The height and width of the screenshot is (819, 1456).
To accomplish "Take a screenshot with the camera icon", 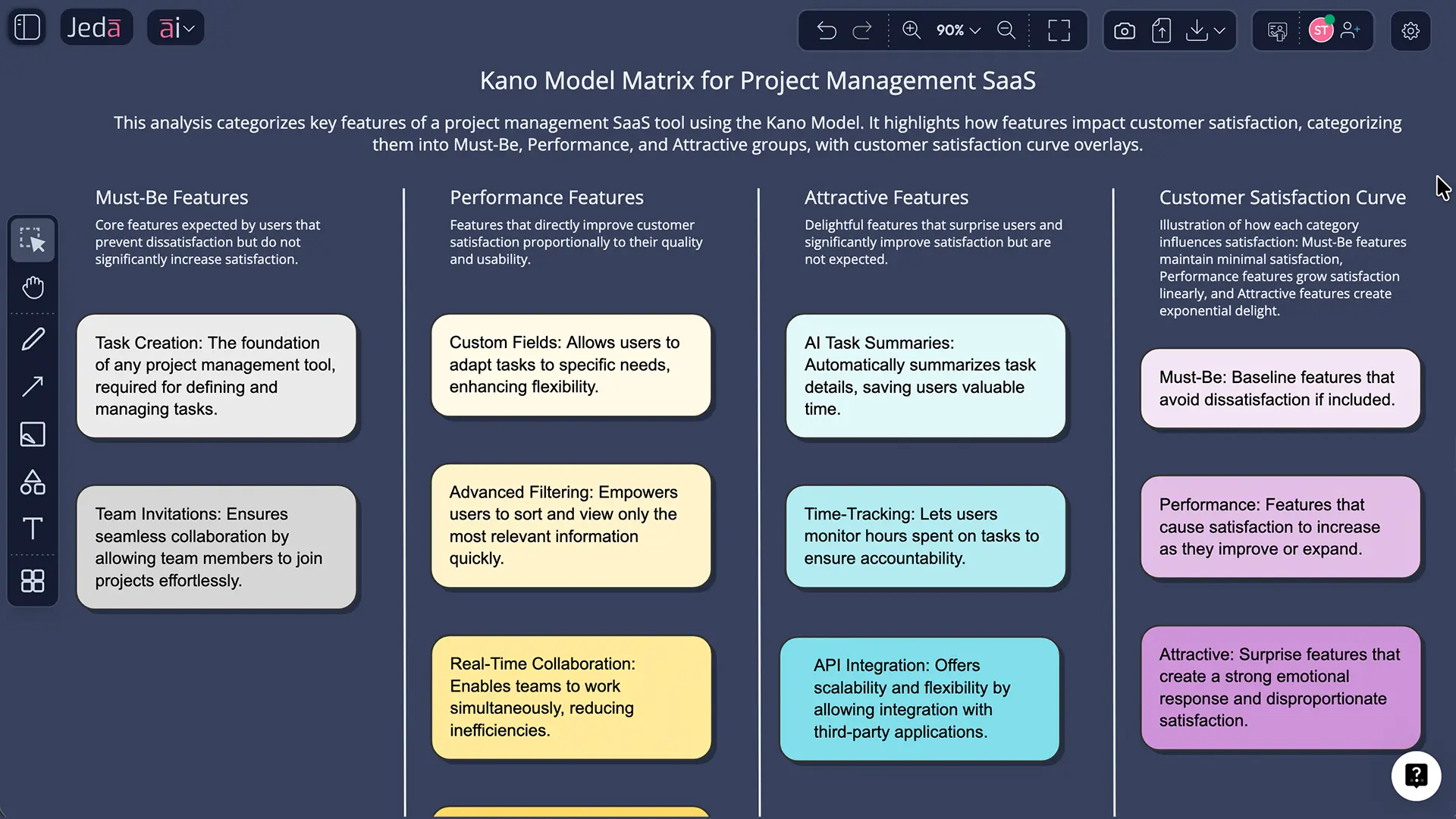I will click(x=1125, y=30).
